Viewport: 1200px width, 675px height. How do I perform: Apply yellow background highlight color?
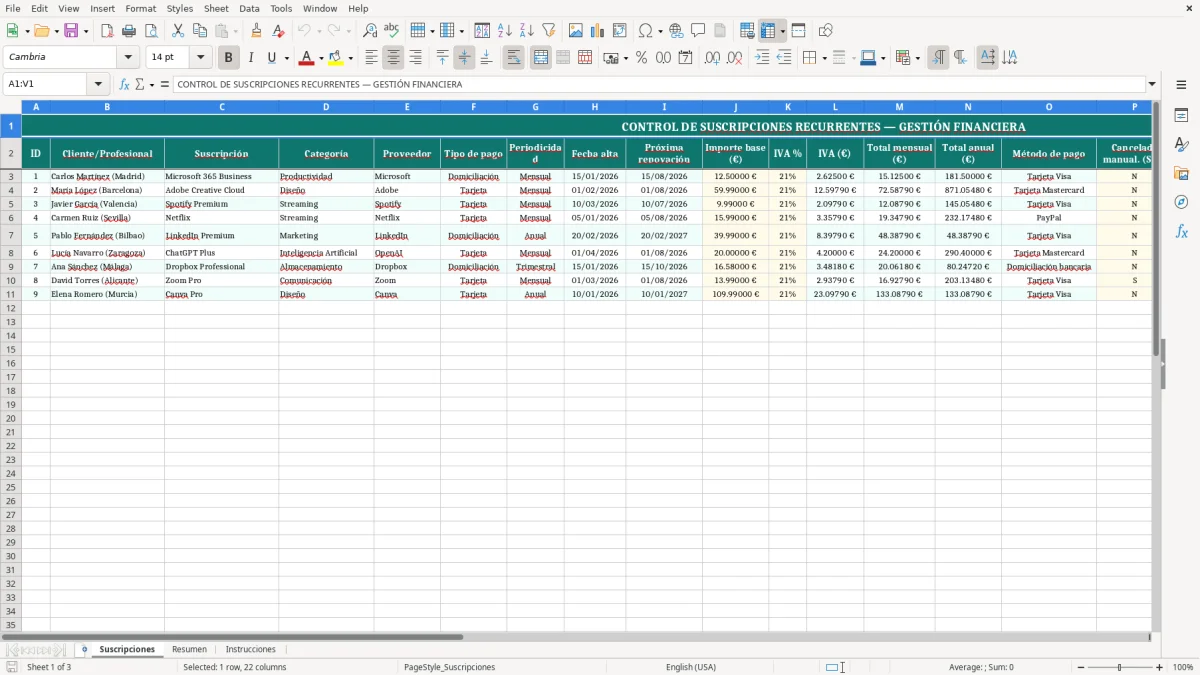(x=335, y=58)
